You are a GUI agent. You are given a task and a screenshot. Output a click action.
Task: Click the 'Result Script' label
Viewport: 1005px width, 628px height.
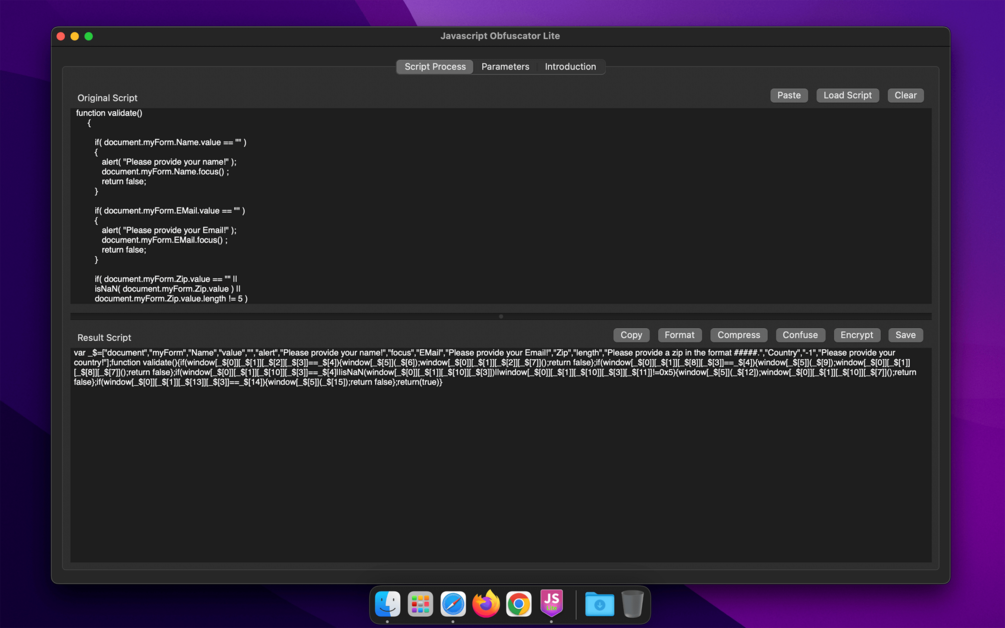tap(104, 338)
